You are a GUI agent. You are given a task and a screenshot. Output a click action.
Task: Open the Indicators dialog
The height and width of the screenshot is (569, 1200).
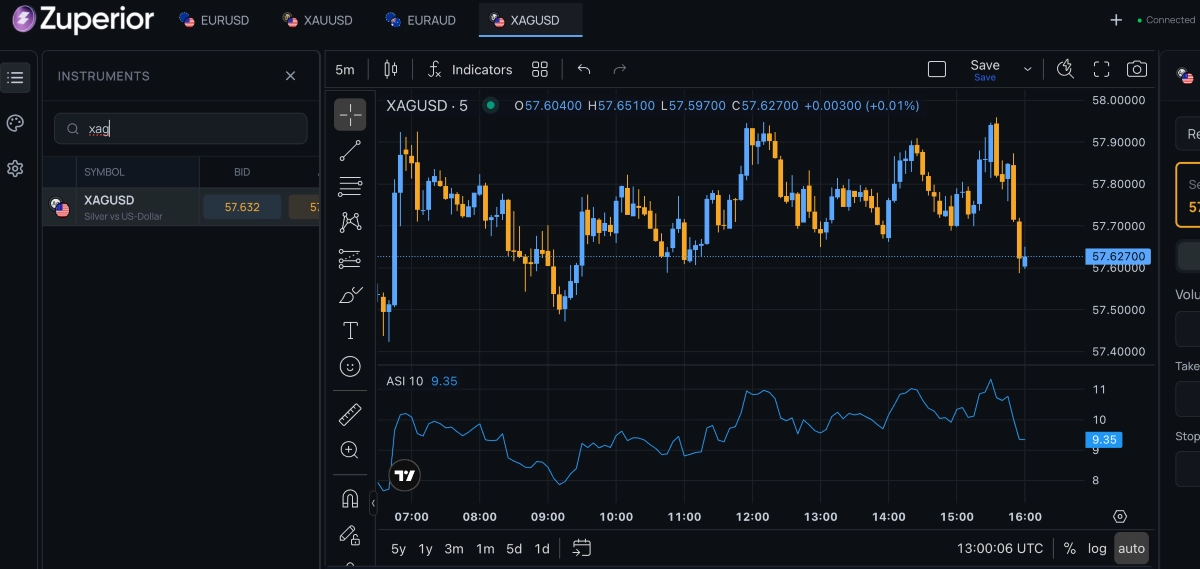(x=470, y=69)
